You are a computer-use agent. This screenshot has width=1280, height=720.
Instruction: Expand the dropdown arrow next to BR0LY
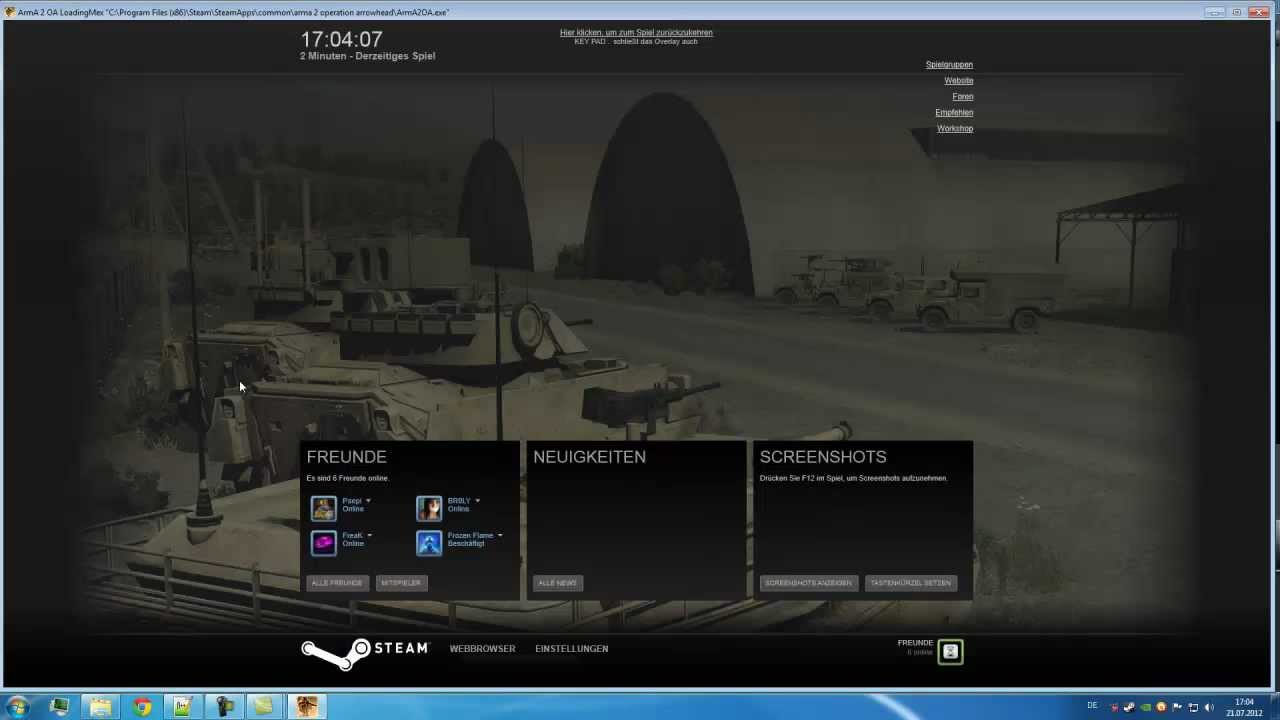click(477, 500)
